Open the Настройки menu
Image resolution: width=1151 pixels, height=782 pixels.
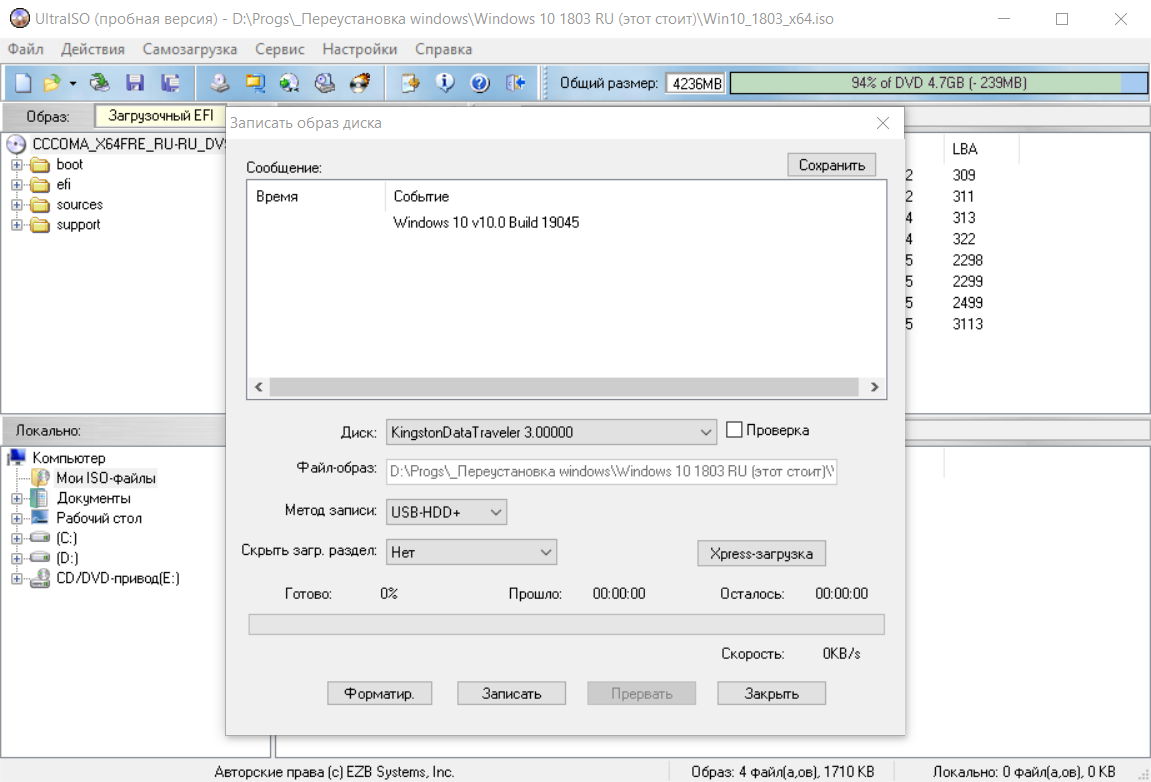coord(360,49)
